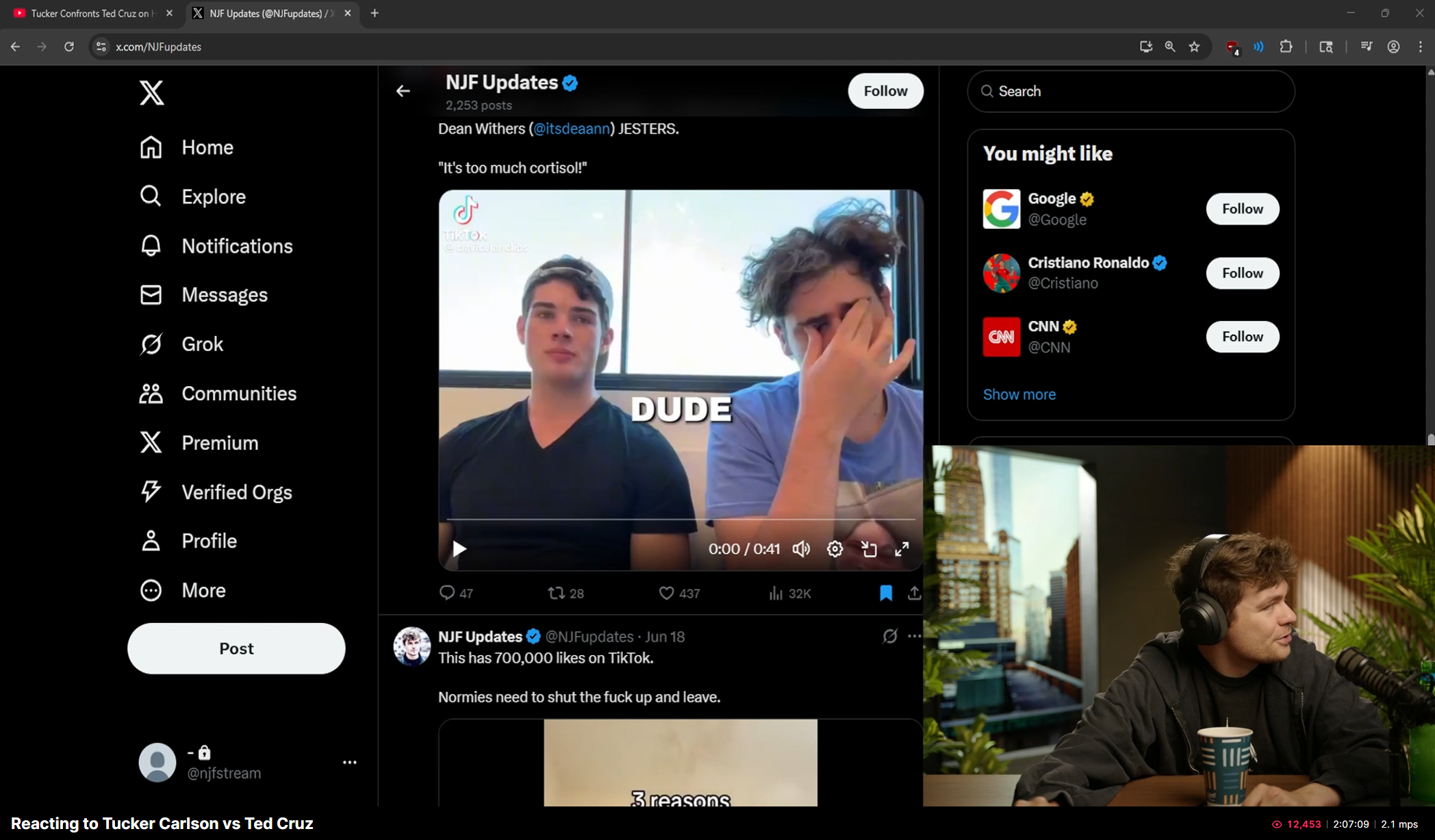
Task: Click the Post button
Action: point(236,648)
